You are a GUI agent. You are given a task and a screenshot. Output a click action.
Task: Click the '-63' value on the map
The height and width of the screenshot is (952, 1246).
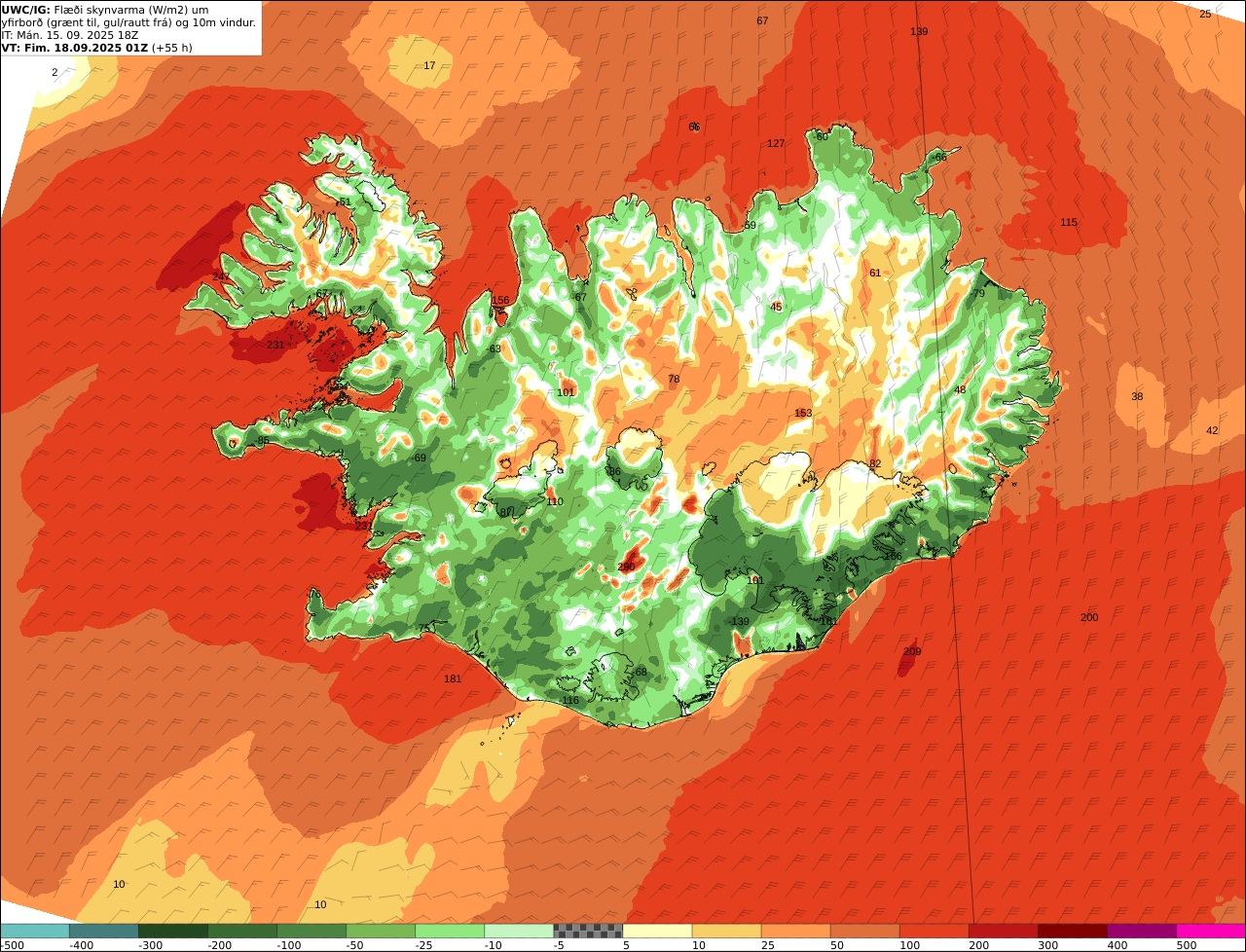click(494, 349)
